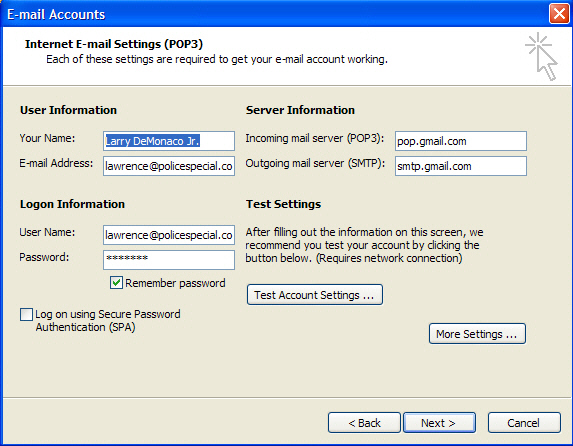
Task: Return with the Back button
Action: point(364,423)
